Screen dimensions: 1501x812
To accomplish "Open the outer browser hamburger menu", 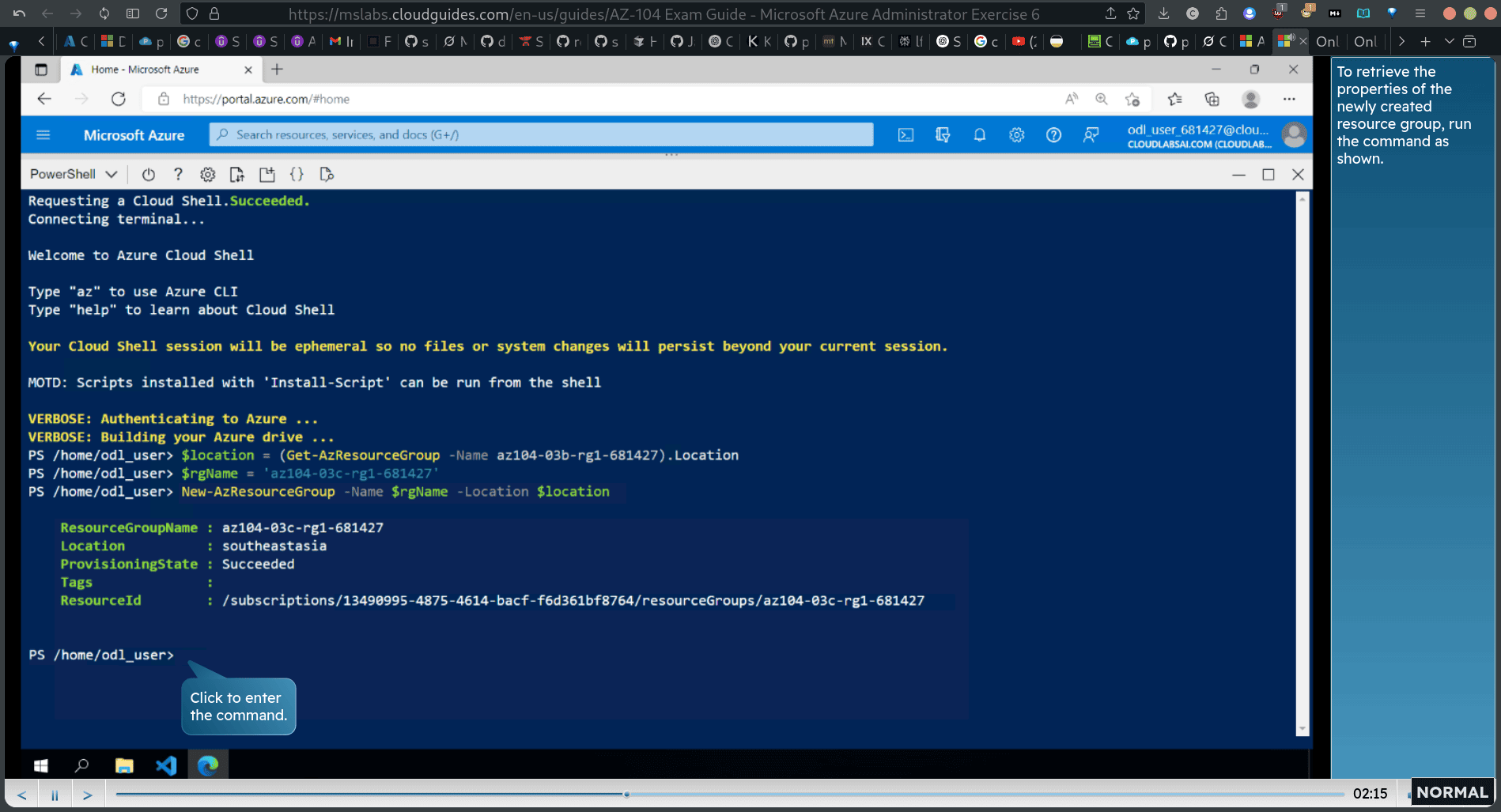I will 1420,13.
